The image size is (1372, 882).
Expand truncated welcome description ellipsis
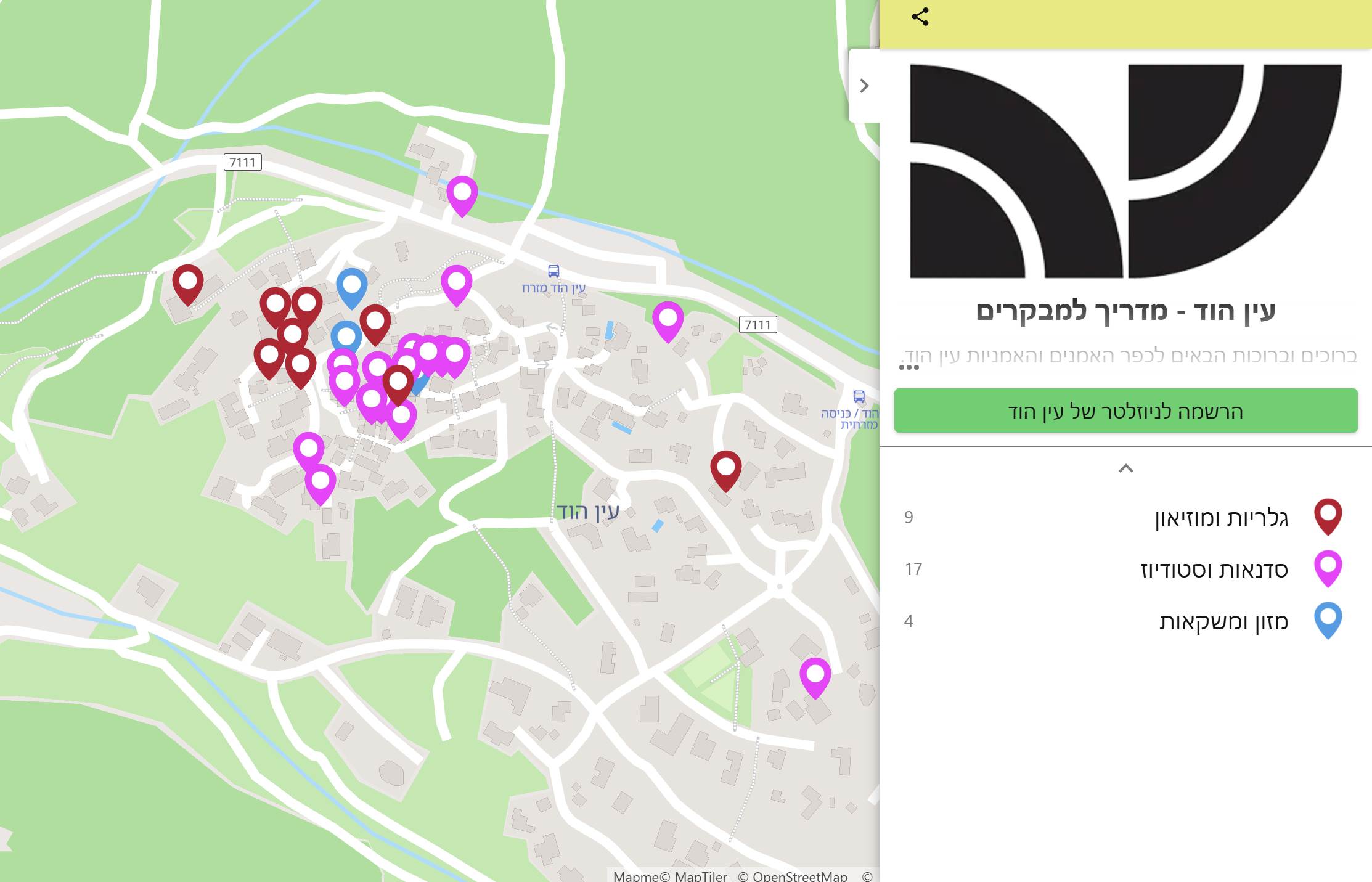click(x=909, y=367)
